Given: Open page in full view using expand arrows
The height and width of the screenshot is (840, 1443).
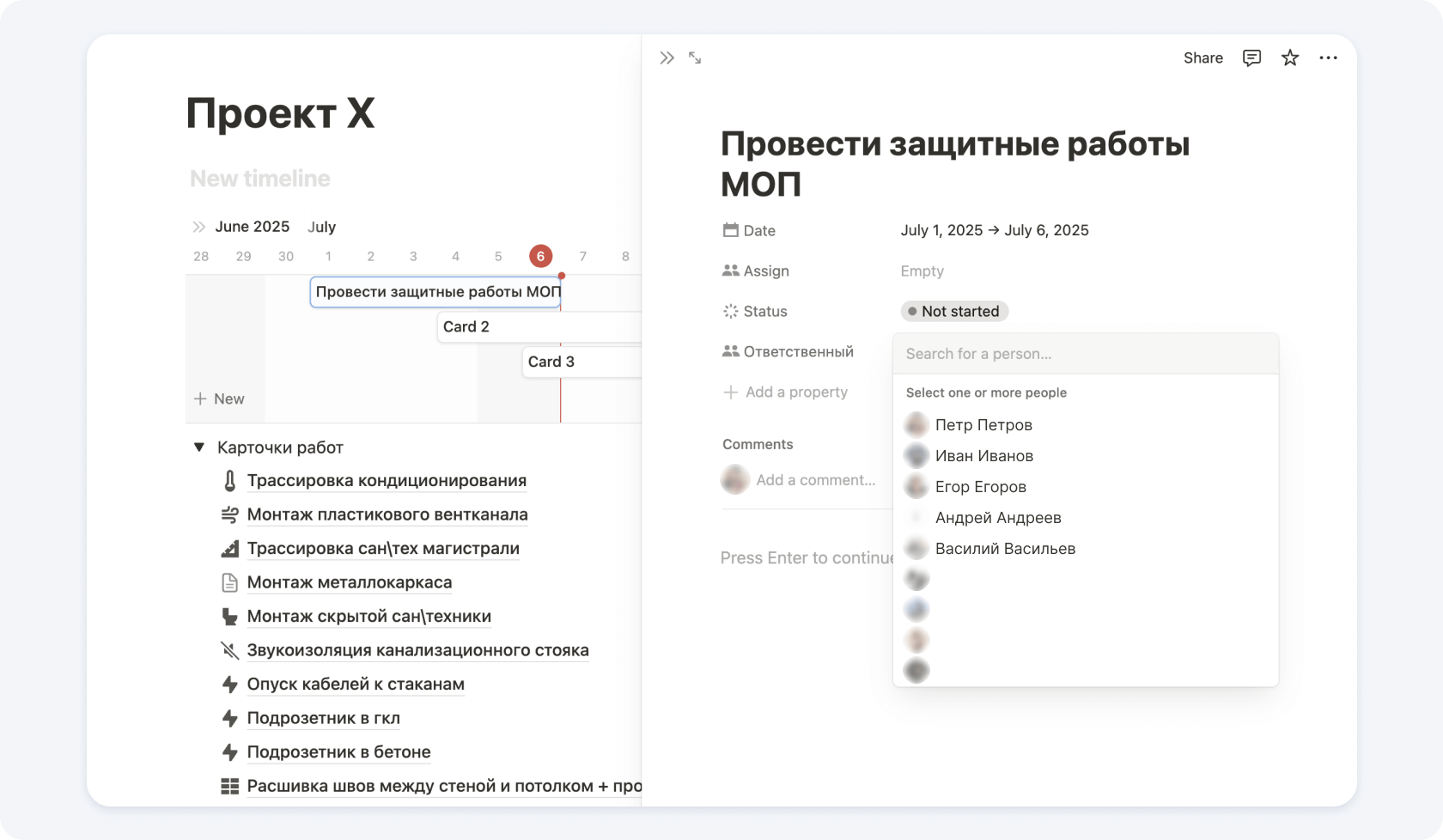Looking at the screenshot, I should tap(695, 58).
